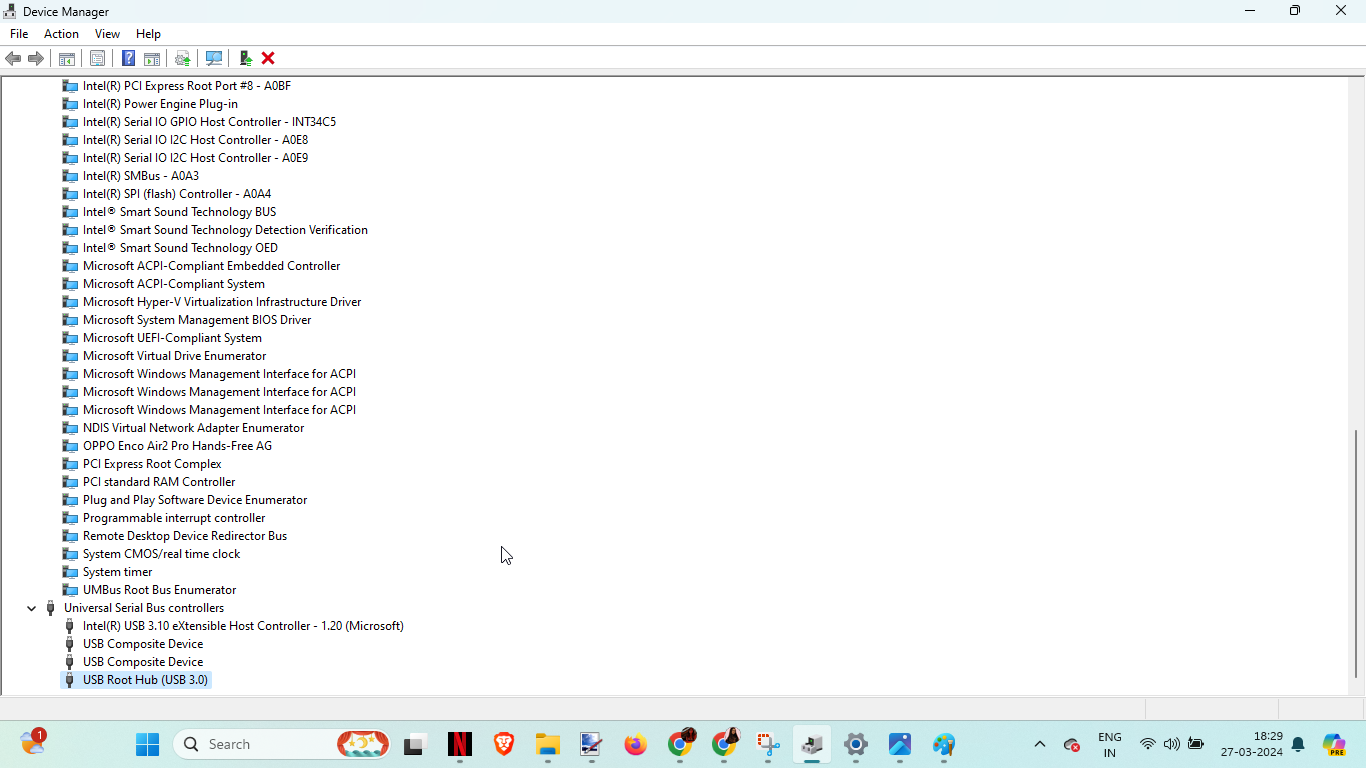Click Scan for hardware changes icon
Image resolution: width=1366 pixels, height=768 pixels.
click(213, 58)
